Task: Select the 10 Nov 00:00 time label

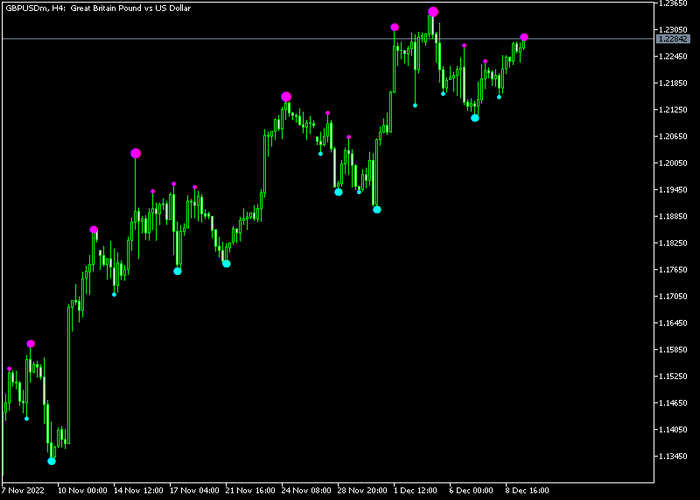Action: click(83, 490)
